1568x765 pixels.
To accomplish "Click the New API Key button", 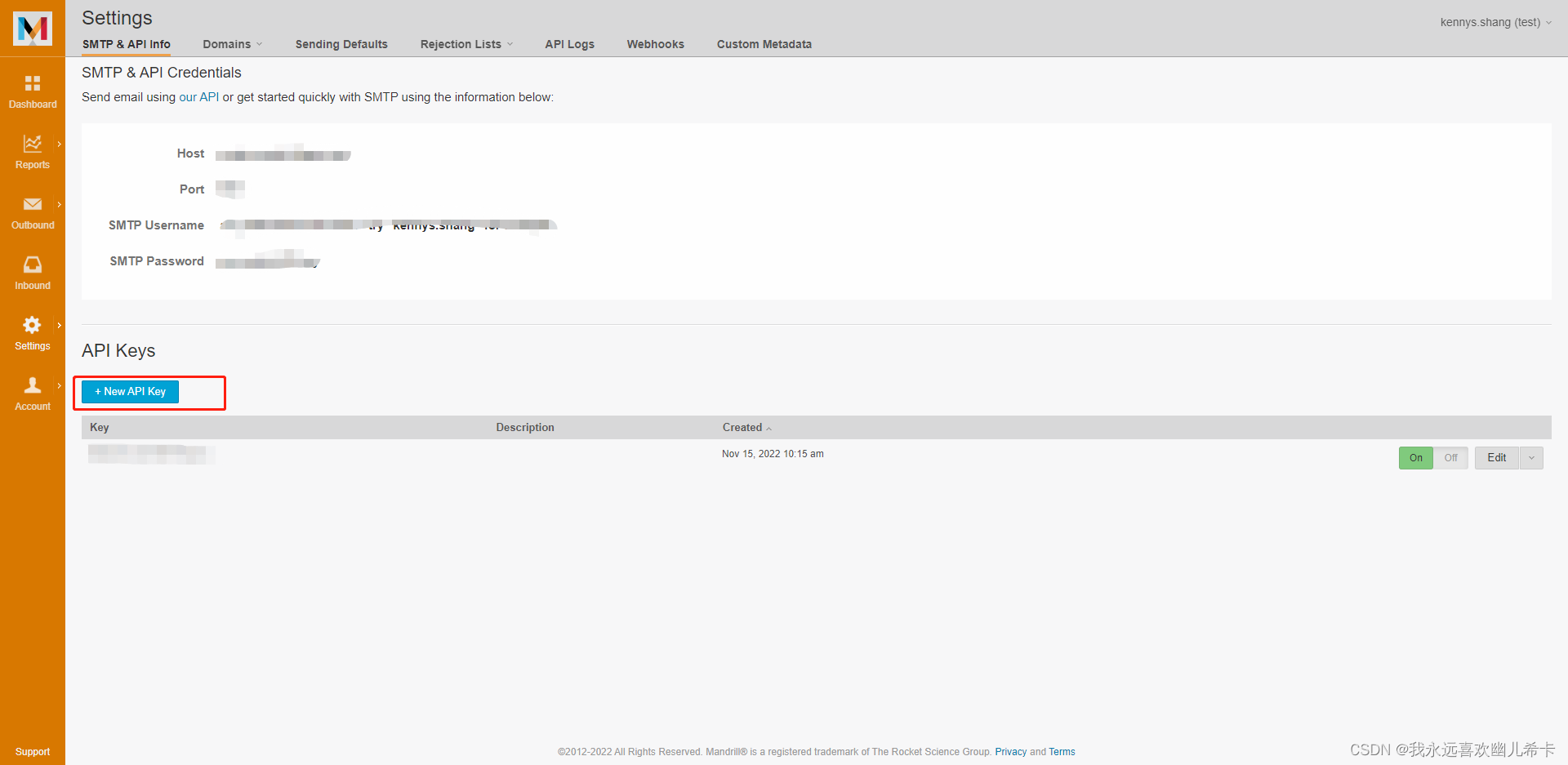I will pos(129,391).
